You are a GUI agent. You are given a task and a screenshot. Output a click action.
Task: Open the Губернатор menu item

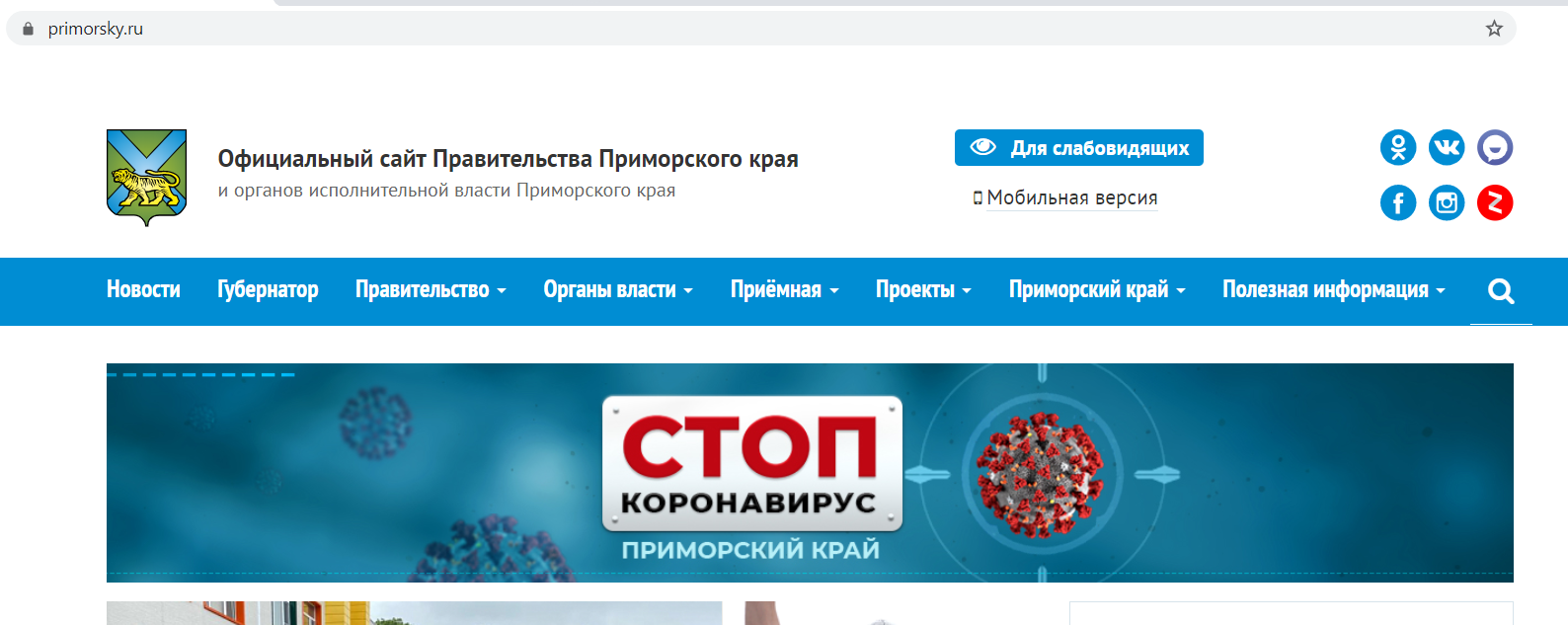(x=268, y=290)
